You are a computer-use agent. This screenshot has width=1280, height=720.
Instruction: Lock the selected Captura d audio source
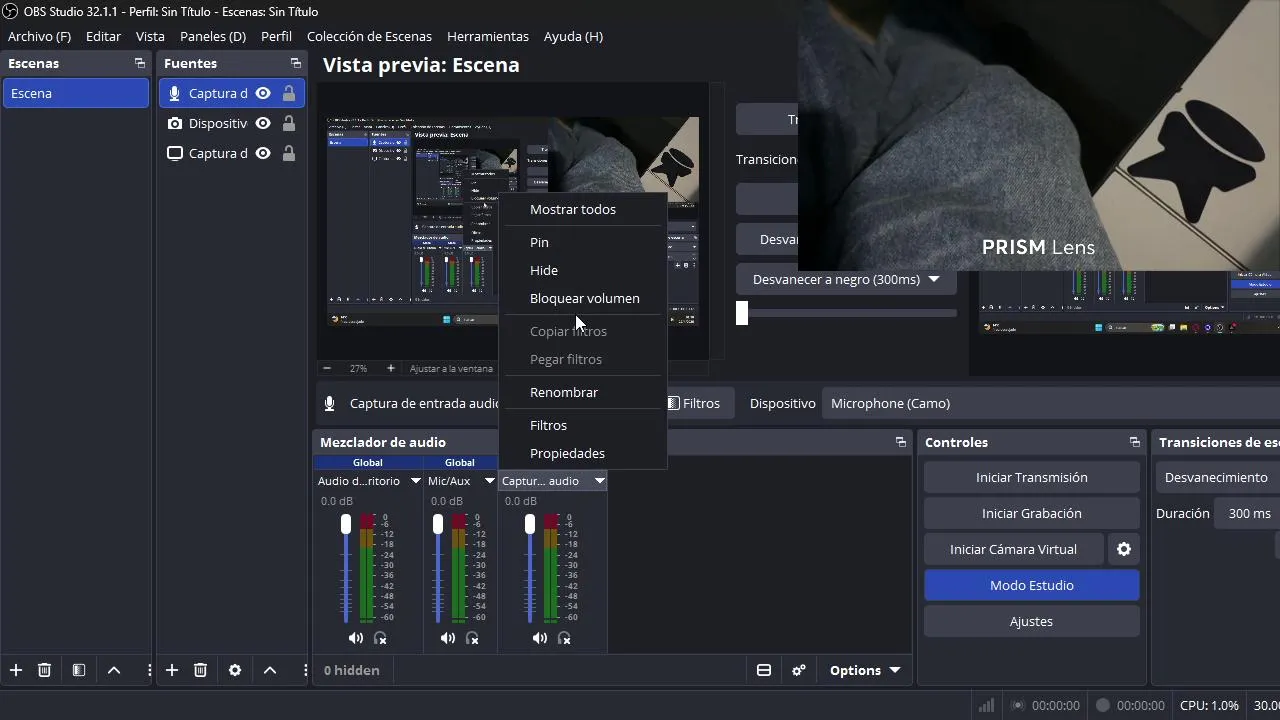[289, 93]
